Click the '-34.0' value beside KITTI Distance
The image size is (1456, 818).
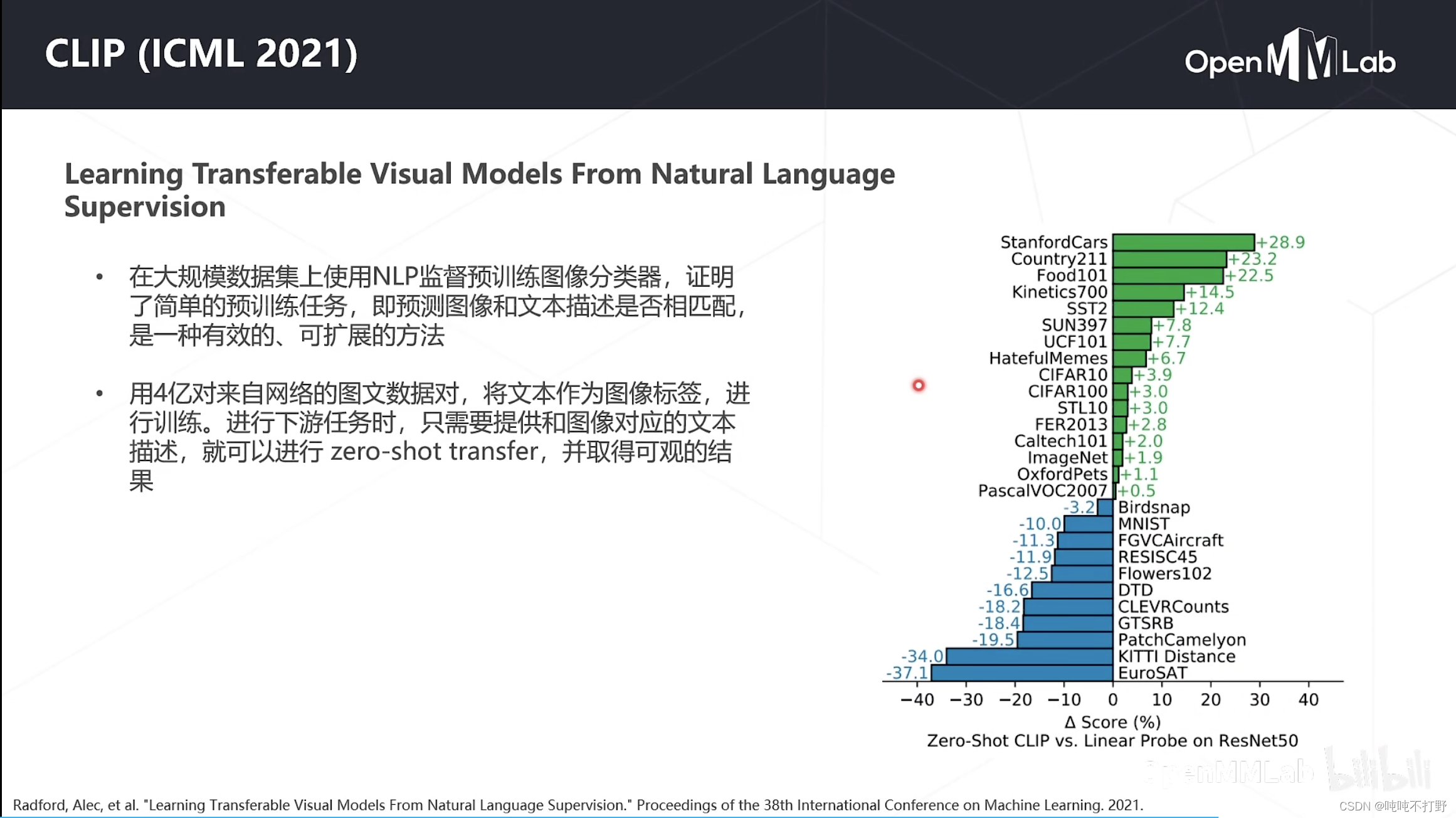[x=922, y=656]
